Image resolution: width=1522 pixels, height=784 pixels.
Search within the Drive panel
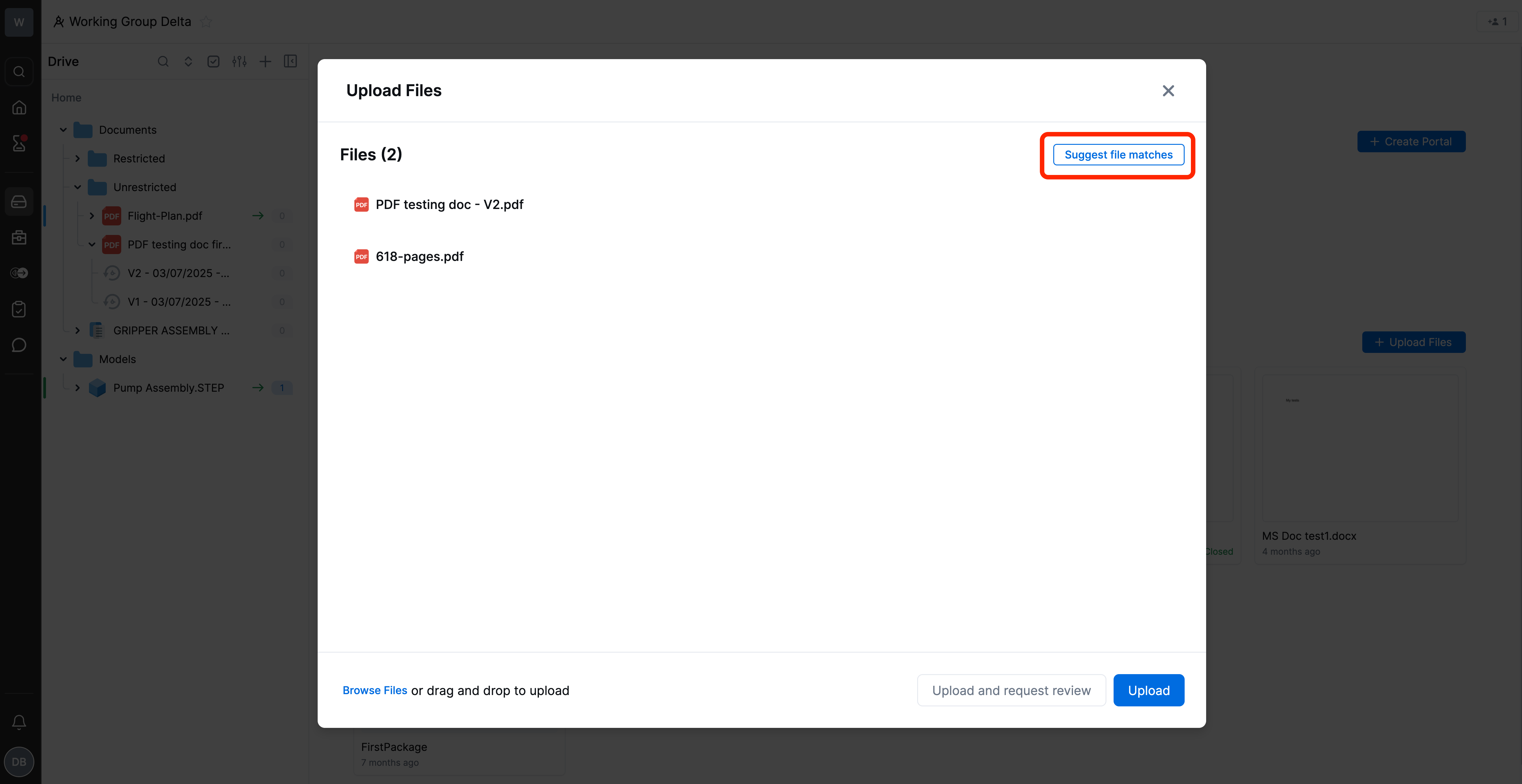[x=163, y=62]
